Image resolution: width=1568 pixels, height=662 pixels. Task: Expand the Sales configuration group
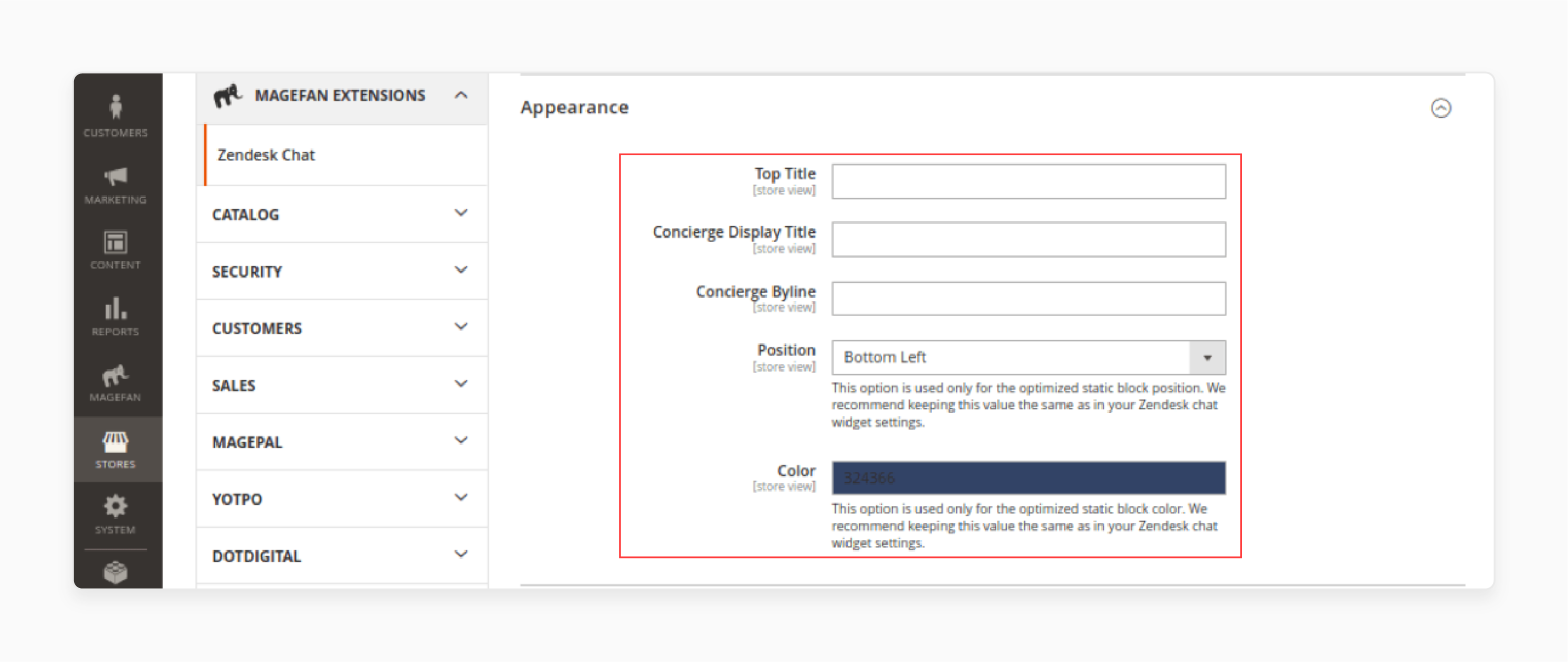click(342, 385)
